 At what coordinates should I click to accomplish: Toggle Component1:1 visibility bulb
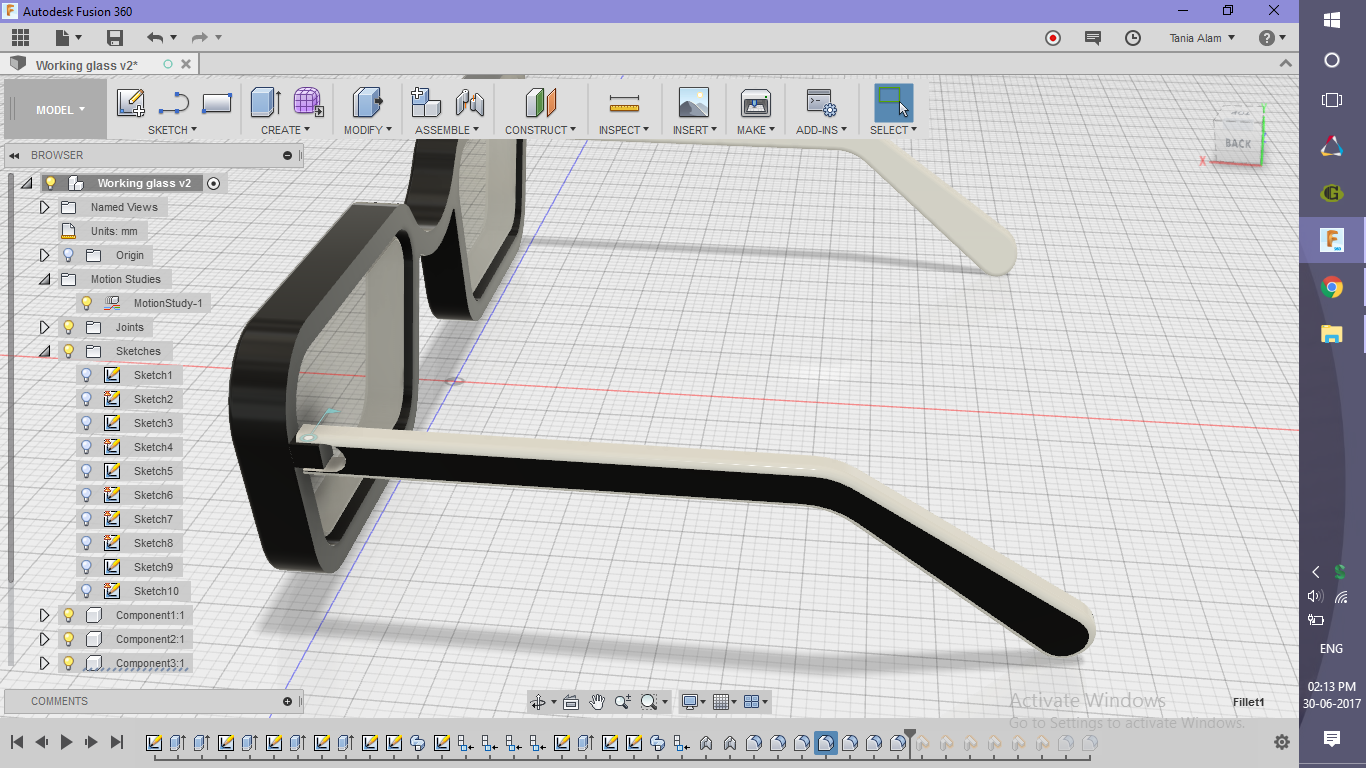[69, 615]
